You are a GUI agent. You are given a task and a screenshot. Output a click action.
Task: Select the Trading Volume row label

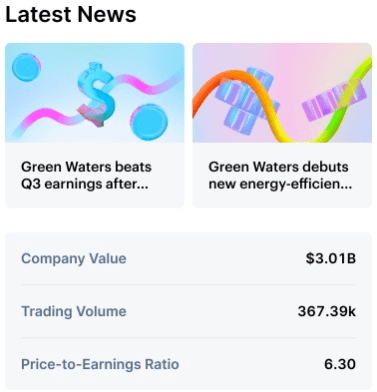pos(74,311)
